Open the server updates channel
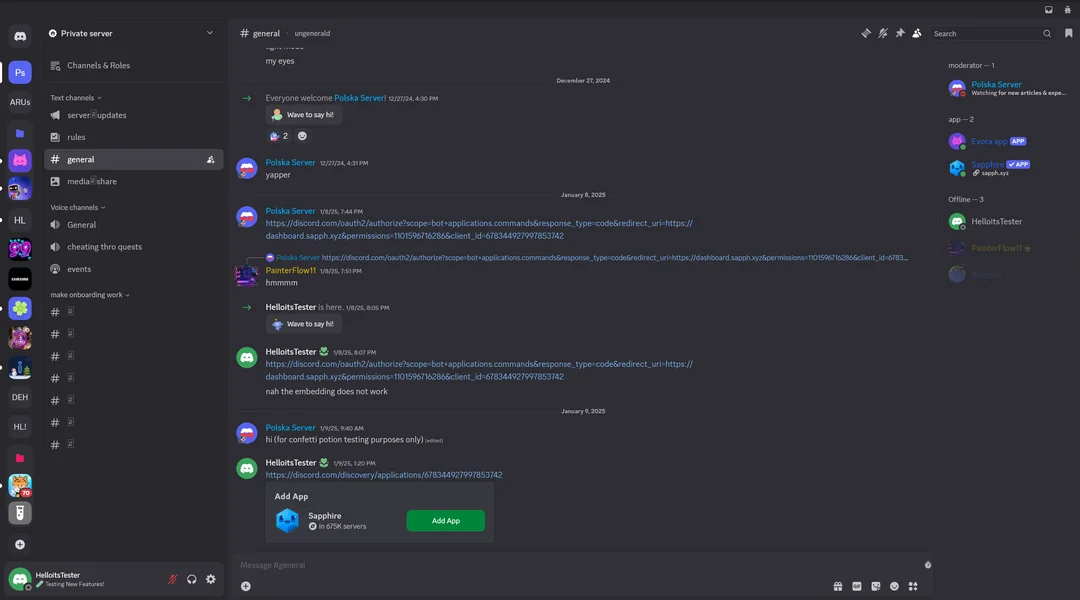Image resolution: width=1080 pixels, height=600 pixels. click(x=134, y=115)
